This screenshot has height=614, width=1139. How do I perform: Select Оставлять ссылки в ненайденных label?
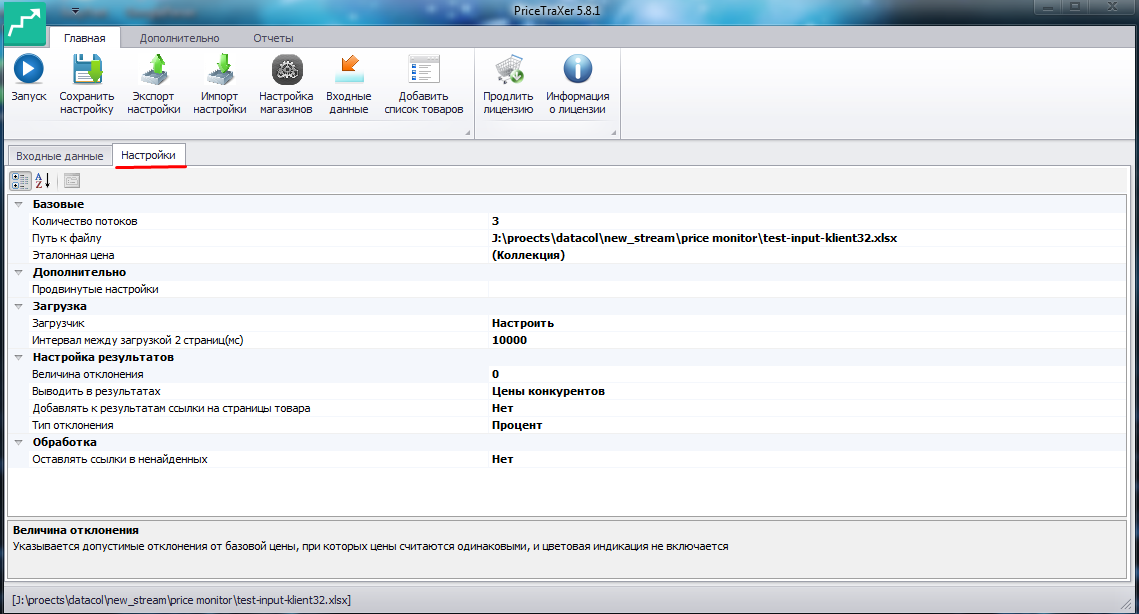click(120, 459)
